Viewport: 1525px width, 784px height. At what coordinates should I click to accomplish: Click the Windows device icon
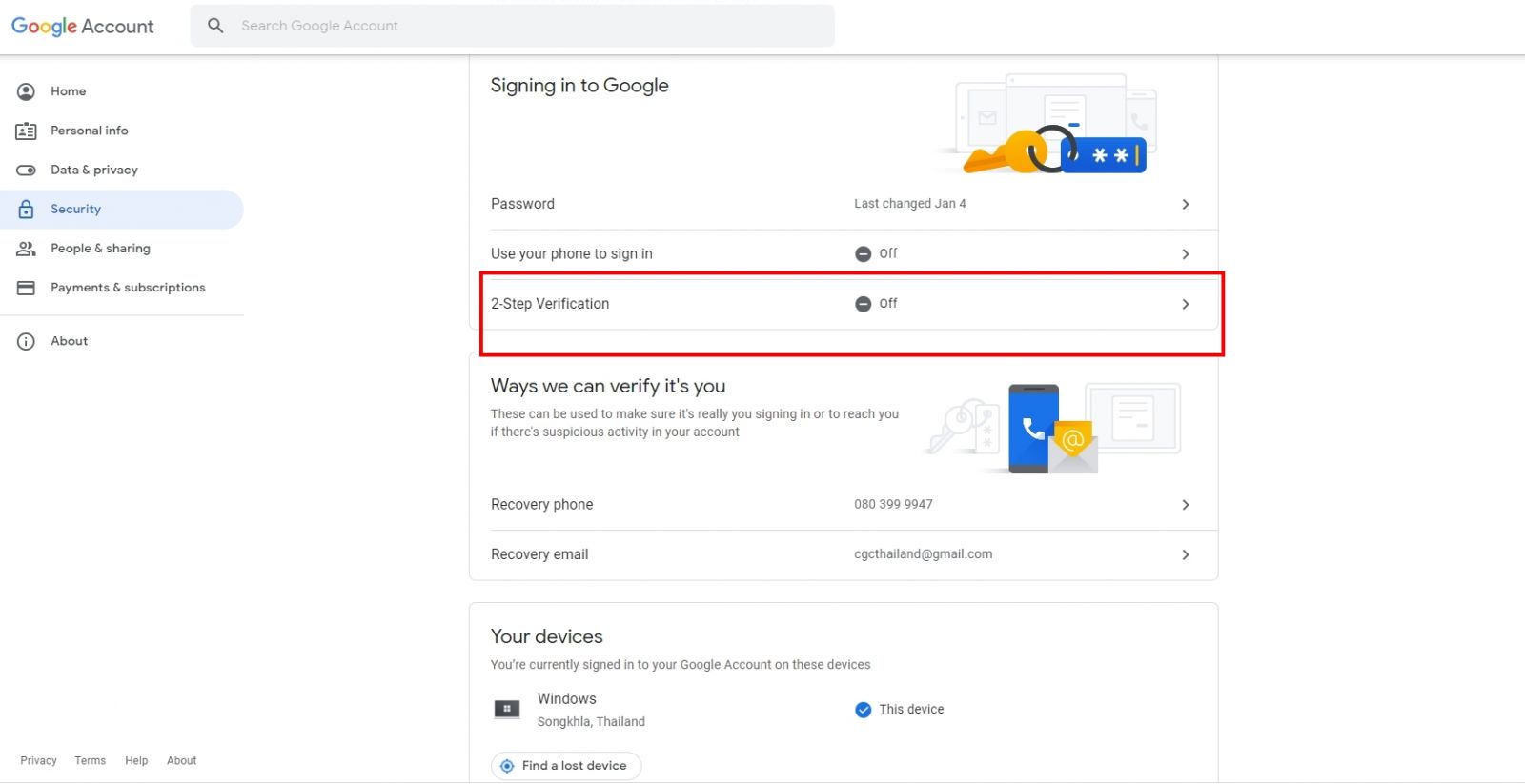pyautogui.click(x=507, y=709)
